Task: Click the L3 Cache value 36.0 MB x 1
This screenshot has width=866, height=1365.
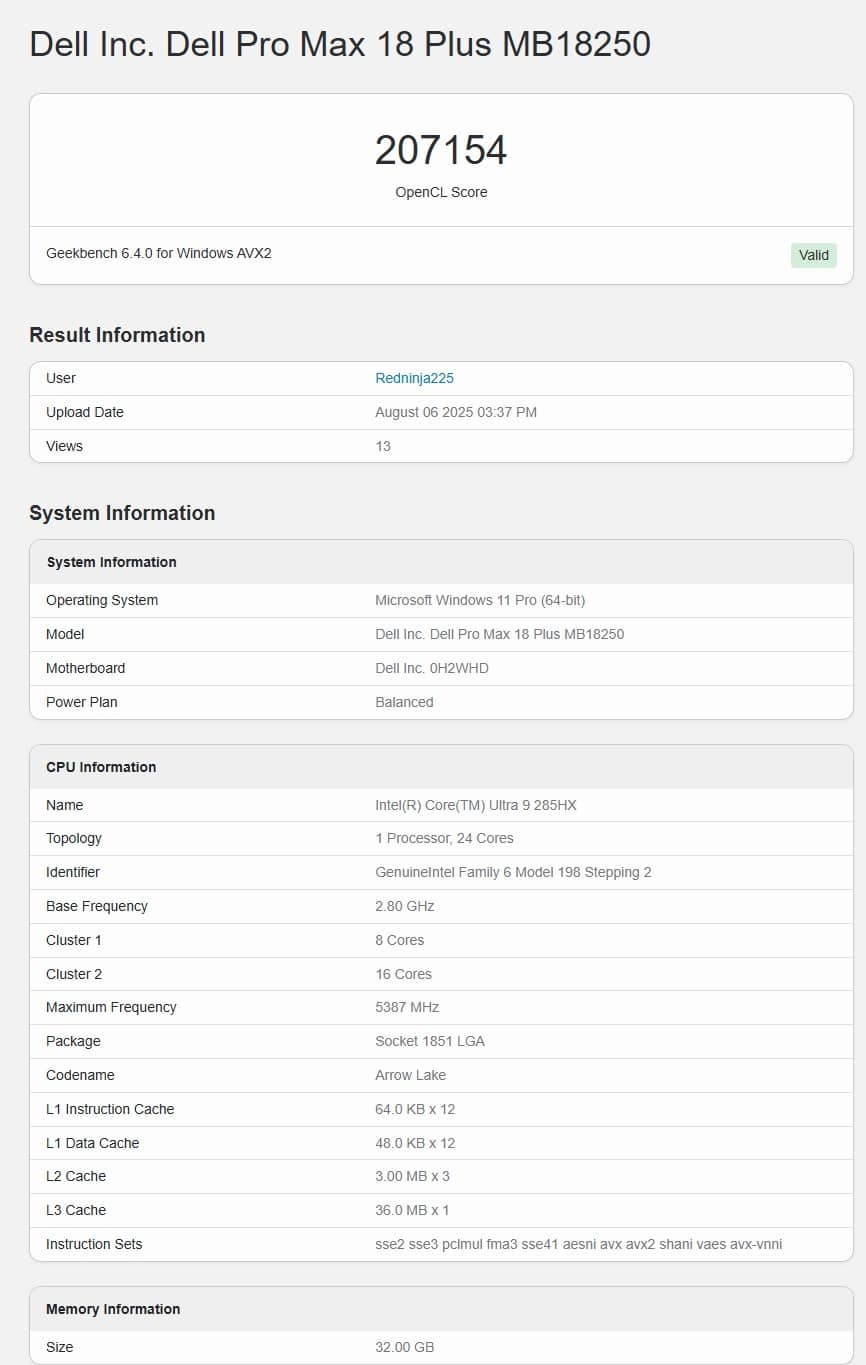Action: pyautogui.click(x=412, y=1210)
